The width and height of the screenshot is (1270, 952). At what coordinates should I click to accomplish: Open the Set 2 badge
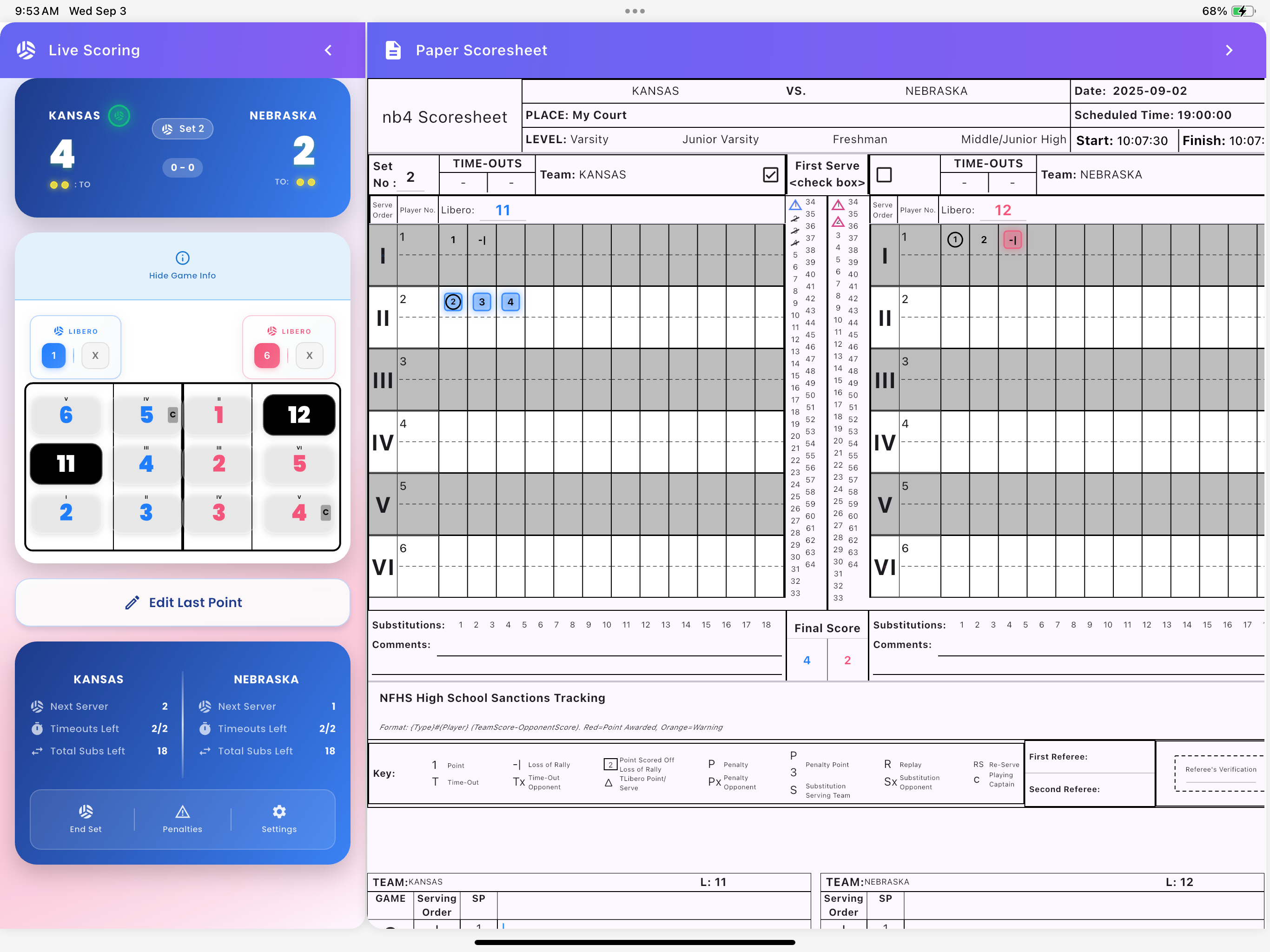click(x=183, y=129)
